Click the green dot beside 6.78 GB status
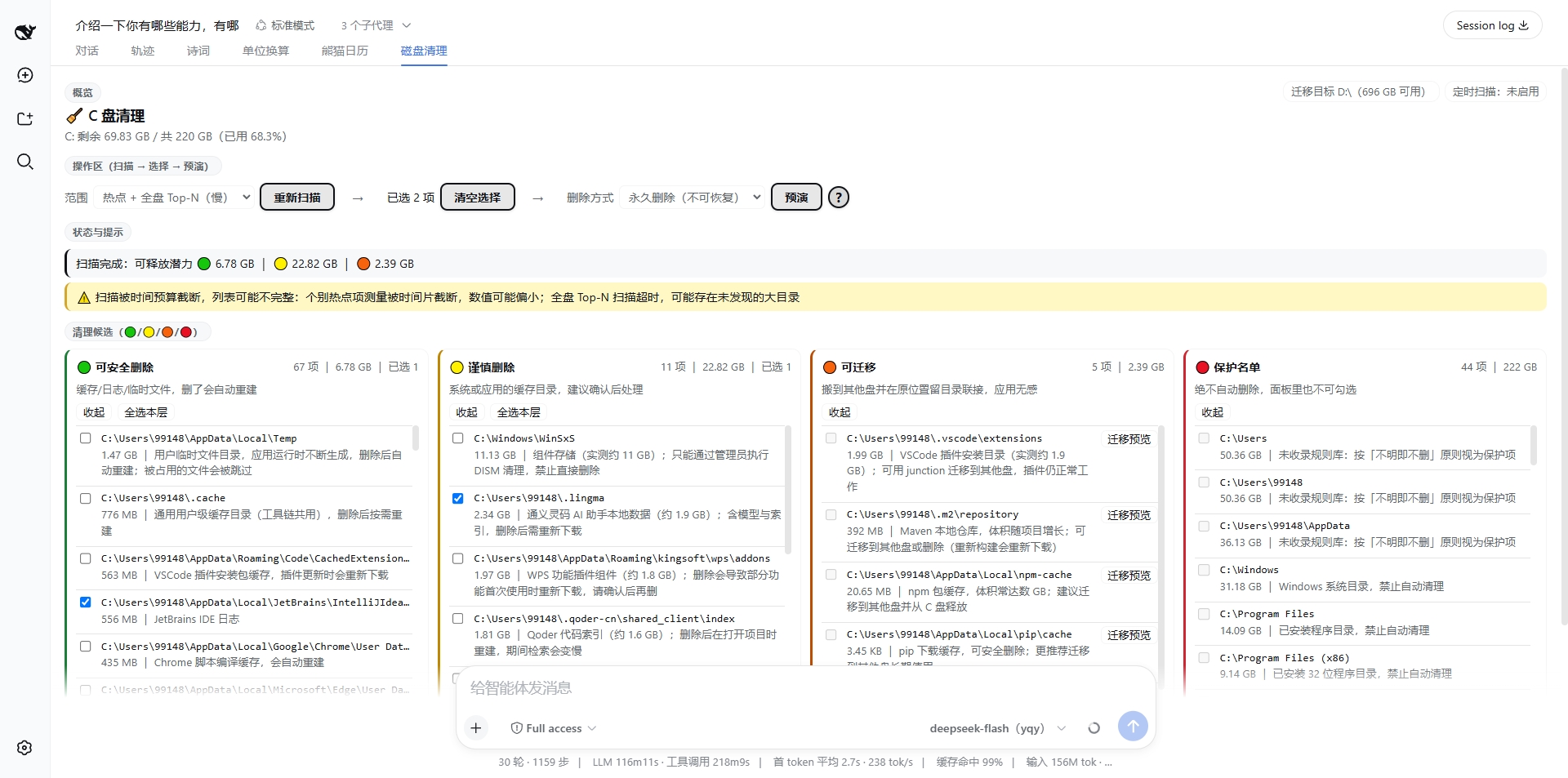 204,264
